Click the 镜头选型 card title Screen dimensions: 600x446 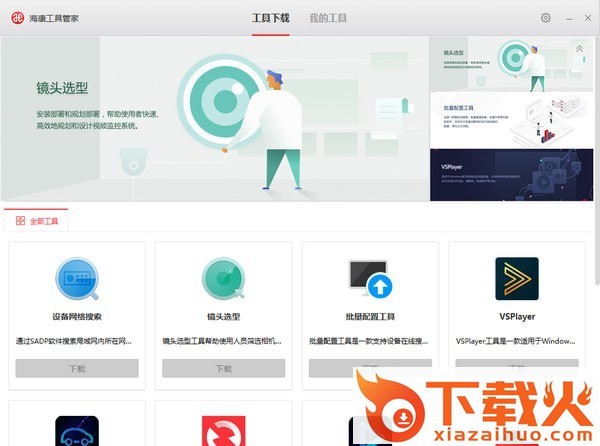tap(223, 317)
